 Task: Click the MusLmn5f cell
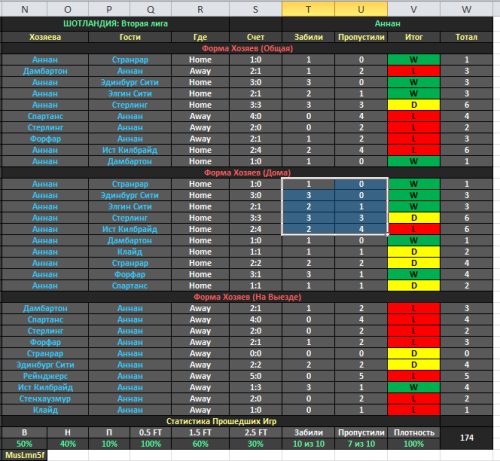24,455
